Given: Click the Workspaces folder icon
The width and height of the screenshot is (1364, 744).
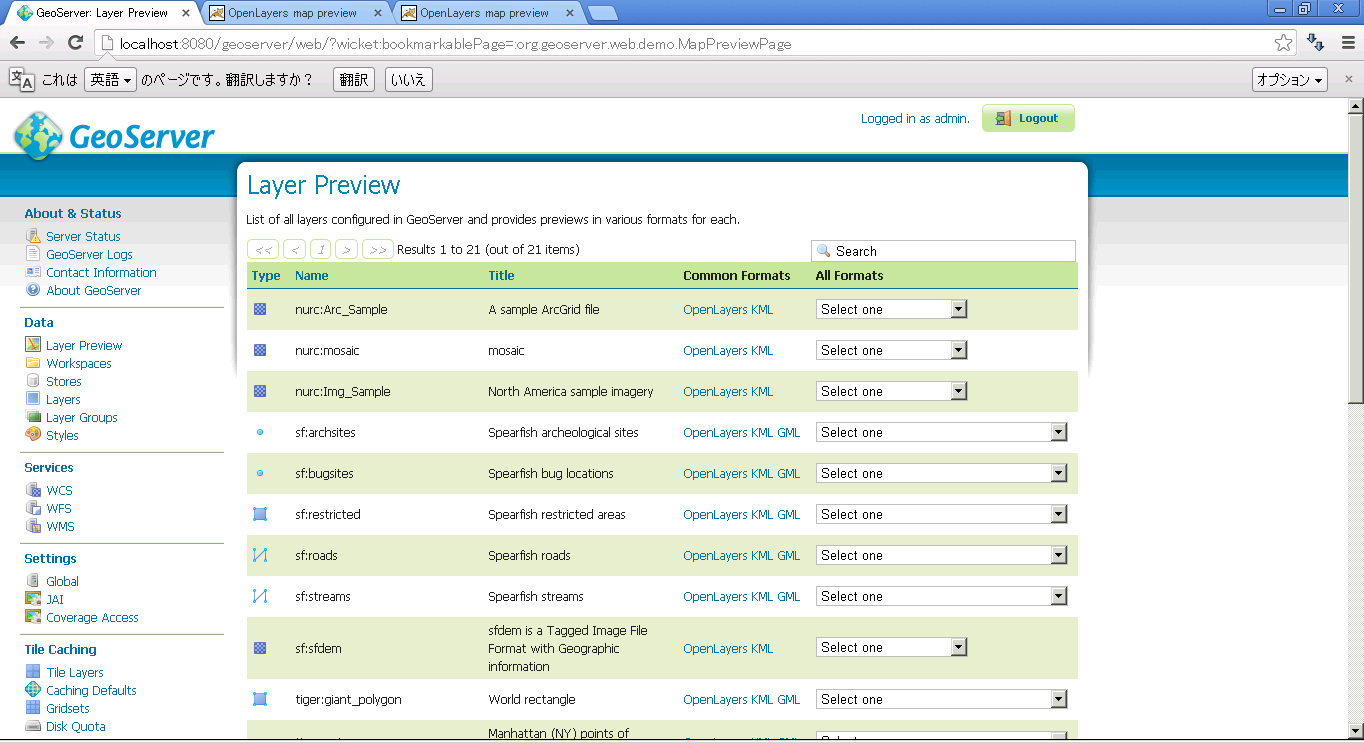Looking at the screenshot, I should point(33,363).
